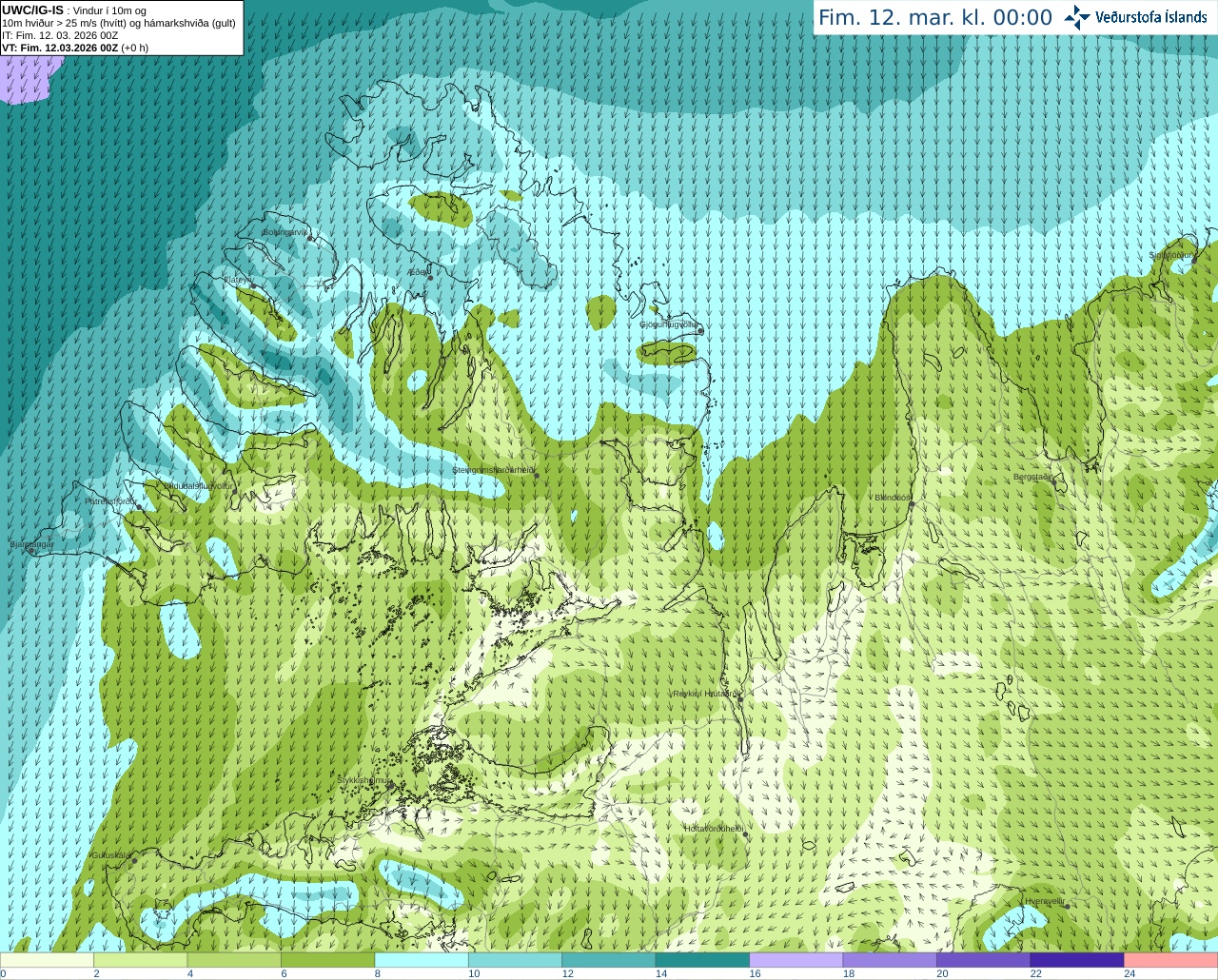Screen dimensions: 1218x980
Task: Select the Stykkishólmur station label
Action: click(363, 780)
